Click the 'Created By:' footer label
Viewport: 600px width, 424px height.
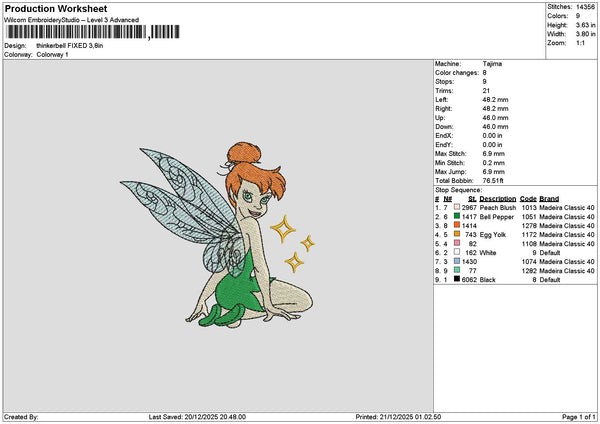click(x=21, y=417)
